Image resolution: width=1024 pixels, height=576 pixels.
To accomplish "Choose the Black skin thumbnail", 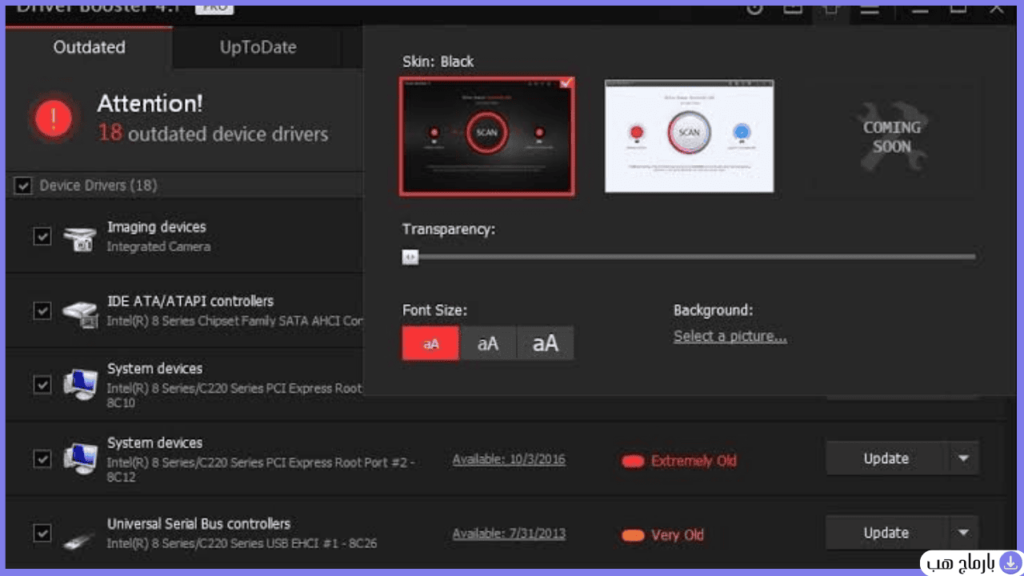I will 487,136.
